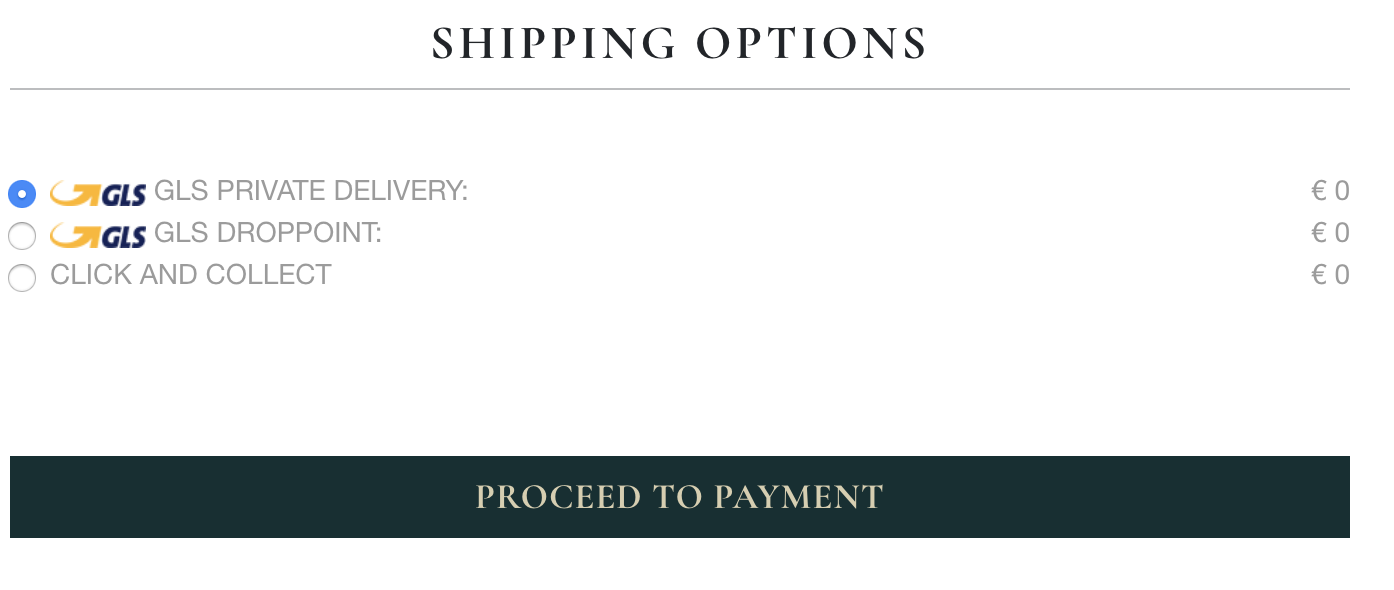Click the GLS PRIVATE DELIVERY label text
The height and width of the screenshot is (590, 1394).
(x=311, y=190)
